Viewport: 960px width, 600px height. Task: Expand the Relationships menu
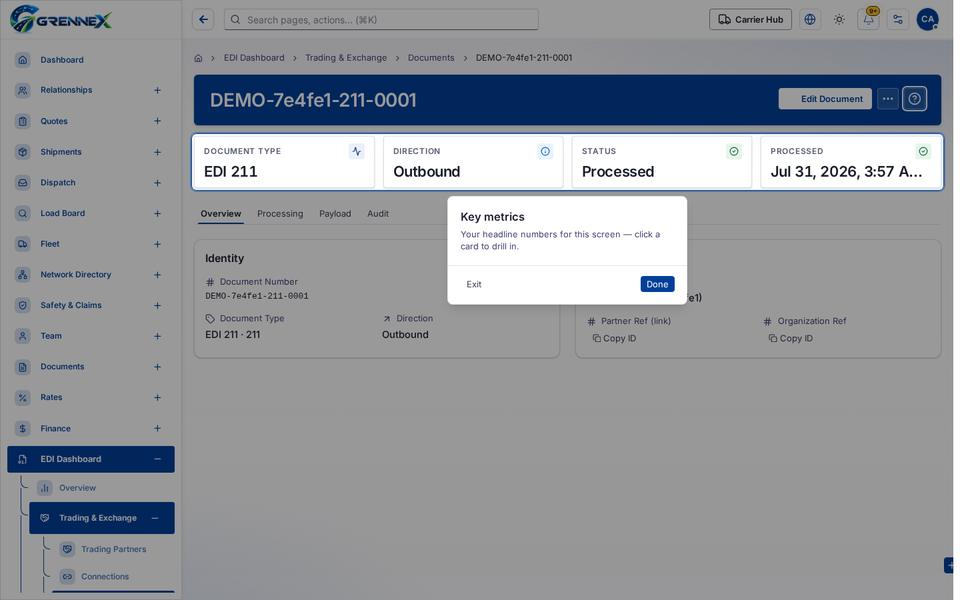[x=157, y=90]
